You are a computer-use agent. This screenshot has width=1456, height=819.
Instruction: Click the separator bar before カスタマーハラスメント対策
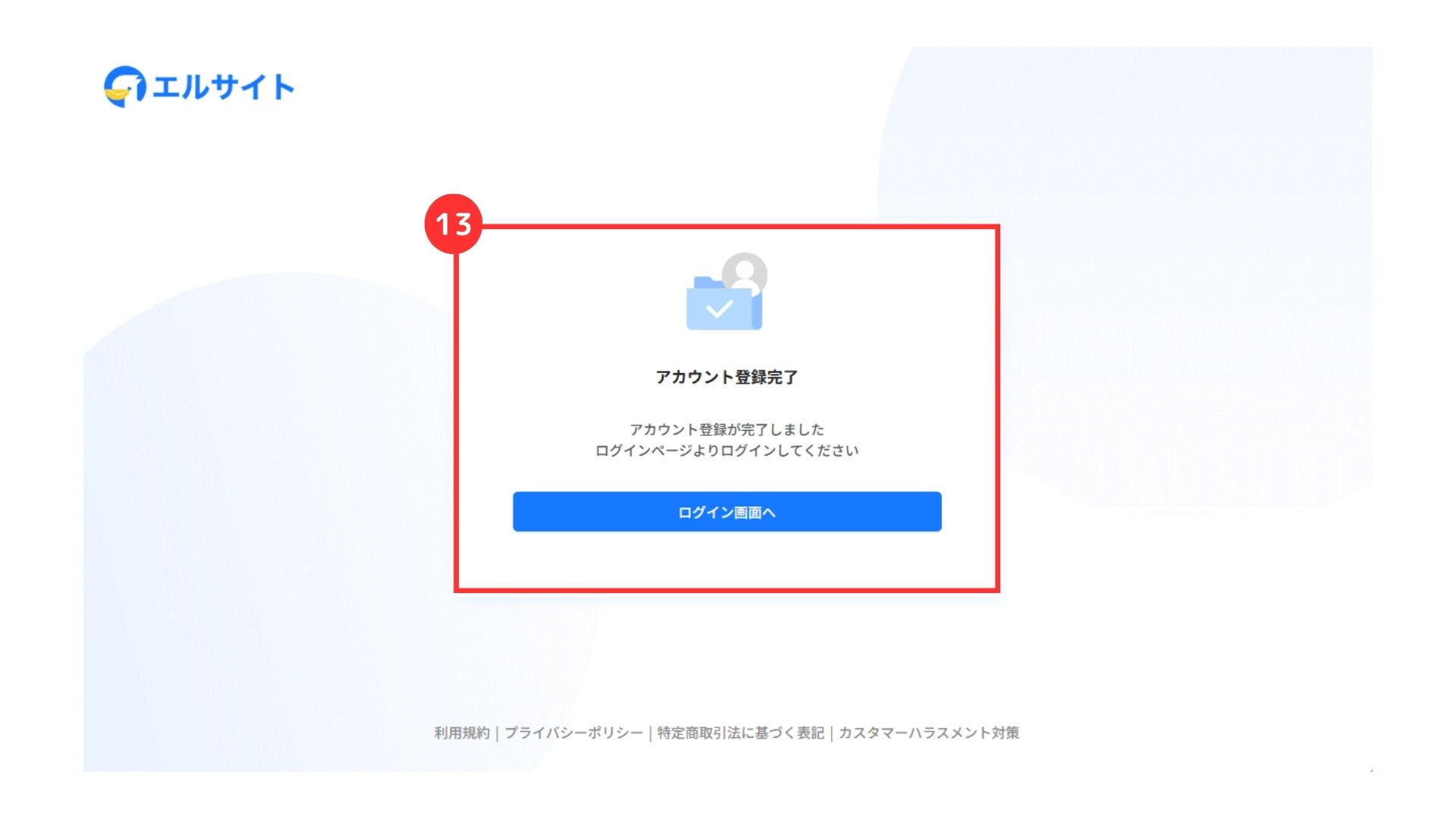831,733
